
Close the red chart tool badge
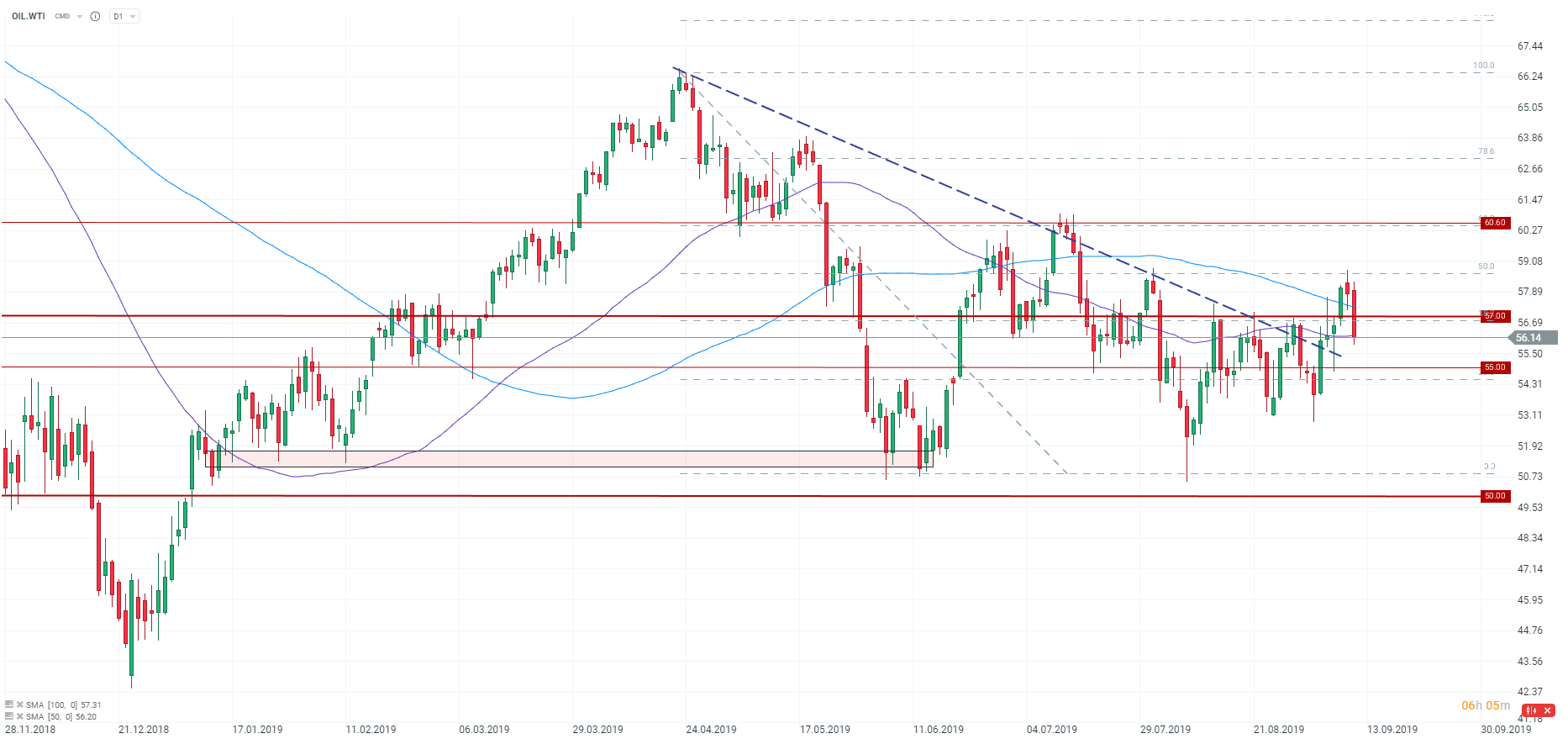click(1547, 710)
